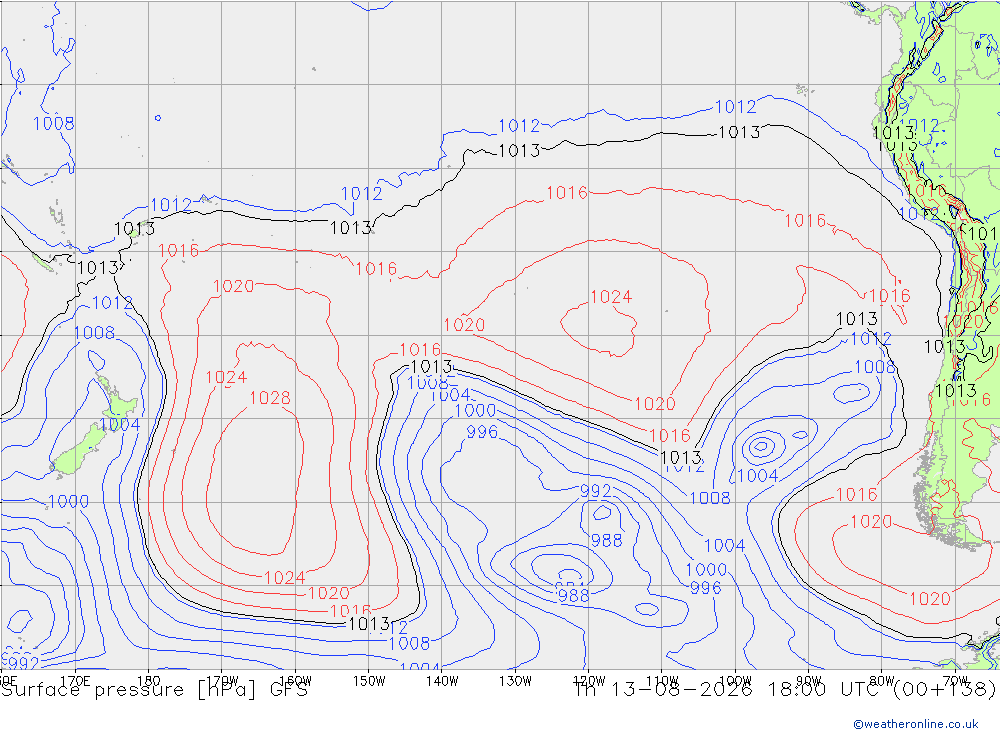Image resolution: width=1000 pixels, height=733 pixels.
Task: Click the 130W longitude axis label
Action: point(515,681)
